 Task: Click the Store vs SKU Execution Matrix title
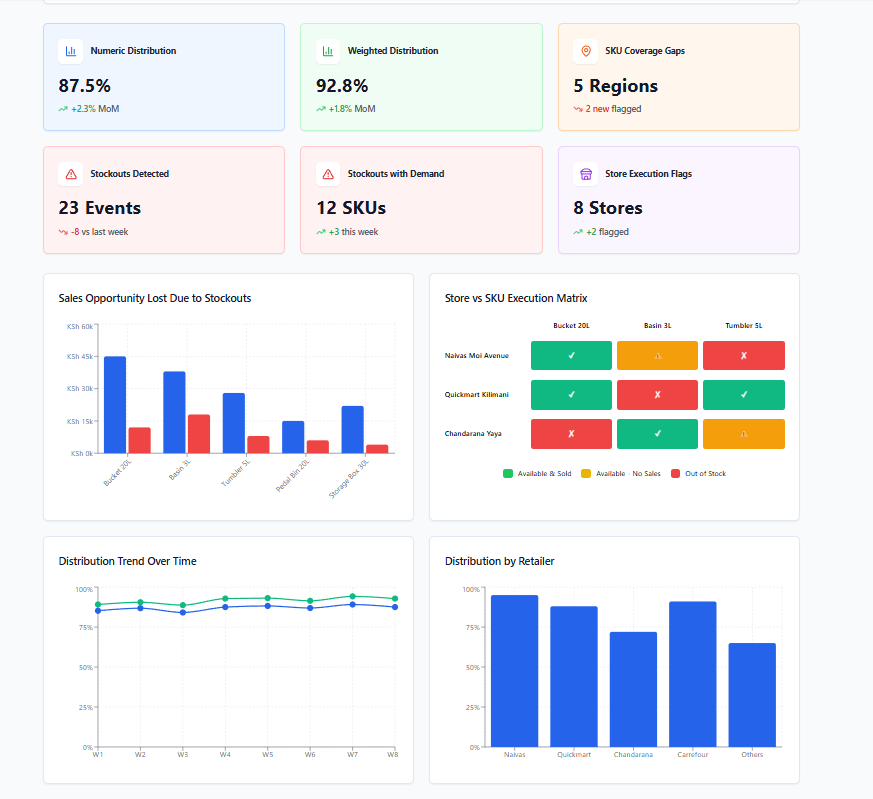coord(516,298)
